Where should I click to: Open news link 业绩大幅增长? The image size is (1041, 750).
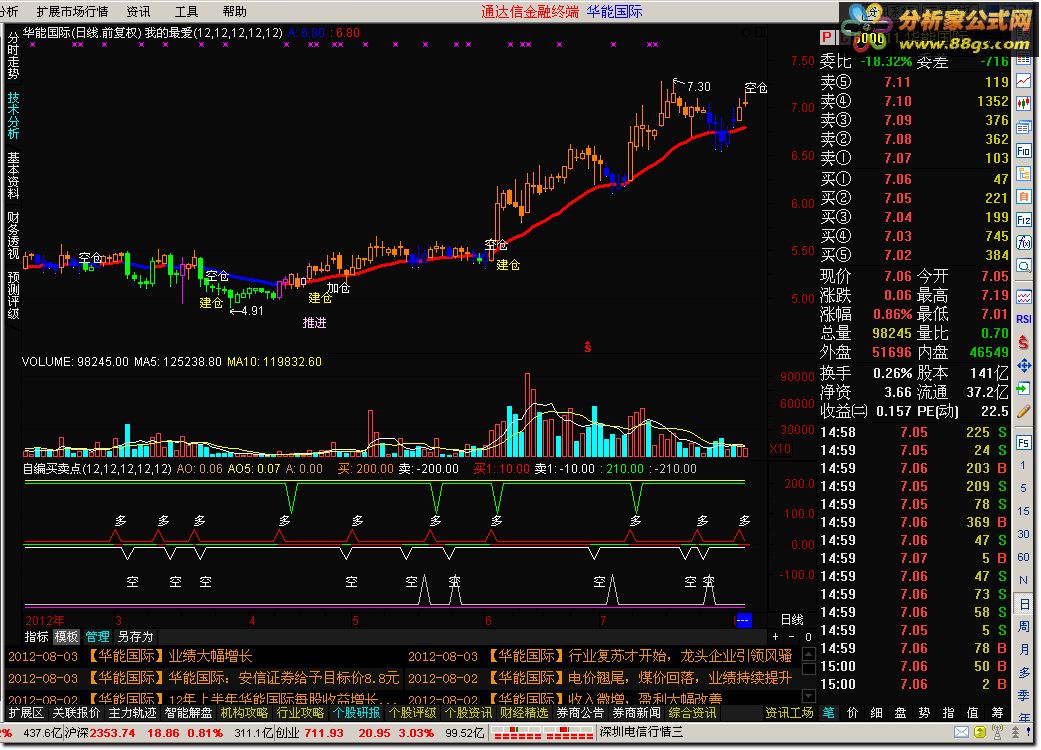(210, 656)
